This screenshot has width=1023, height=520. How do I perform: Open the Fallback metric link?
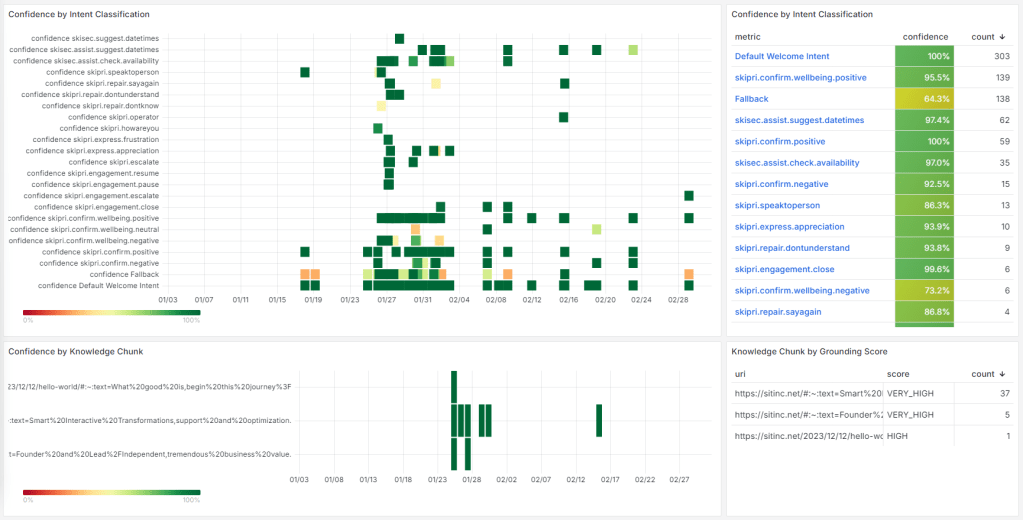(751, 99)
